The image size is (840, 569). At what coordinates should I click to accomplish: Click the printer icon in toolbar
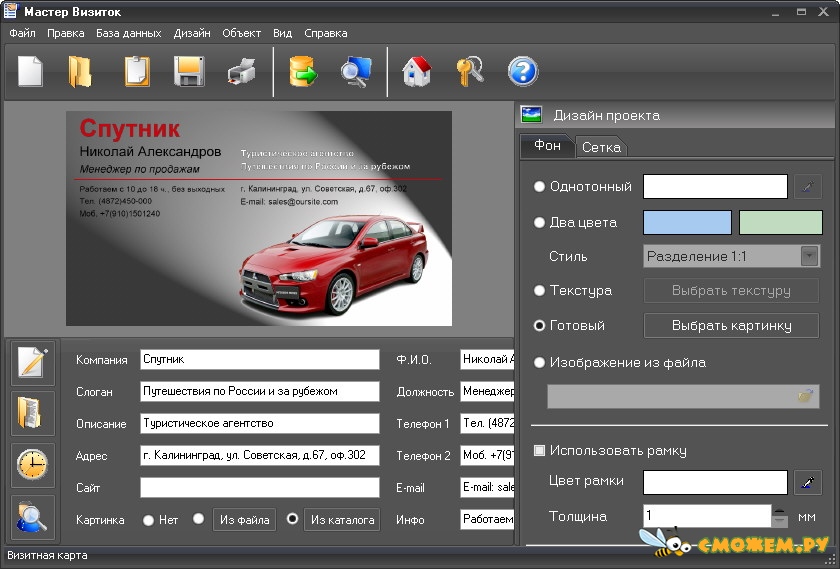pyautogui.click(x=242, y=72)
